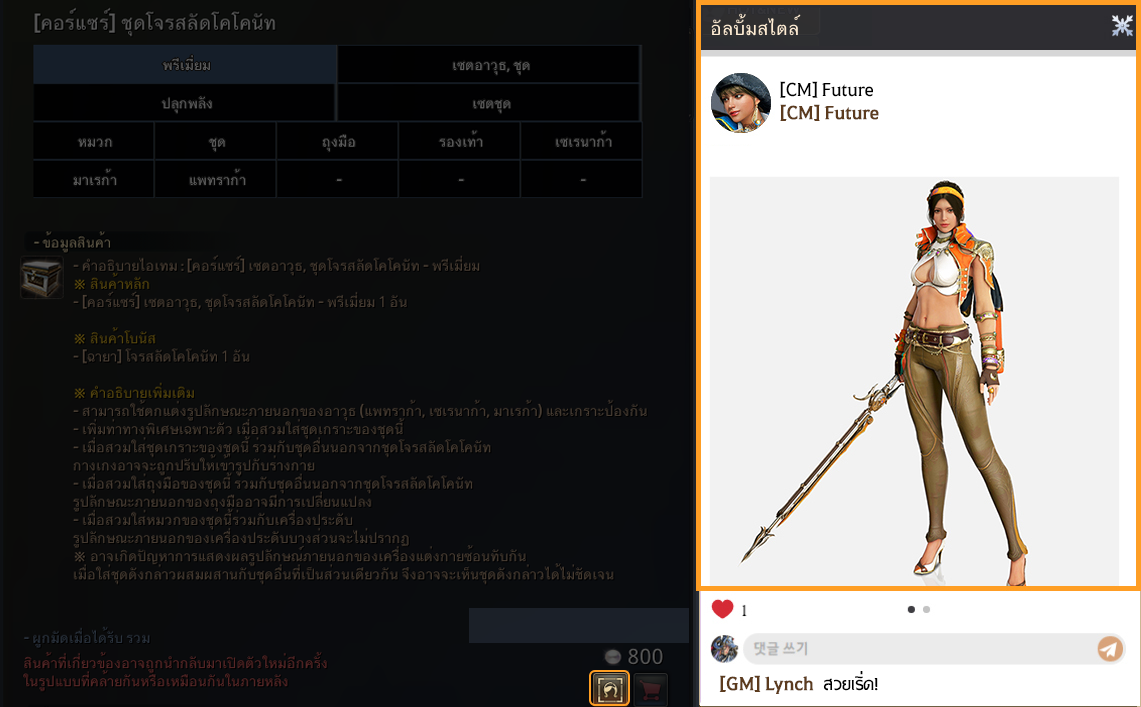
Task: Open the outfit preview icon button
Action: click(609, 688)
